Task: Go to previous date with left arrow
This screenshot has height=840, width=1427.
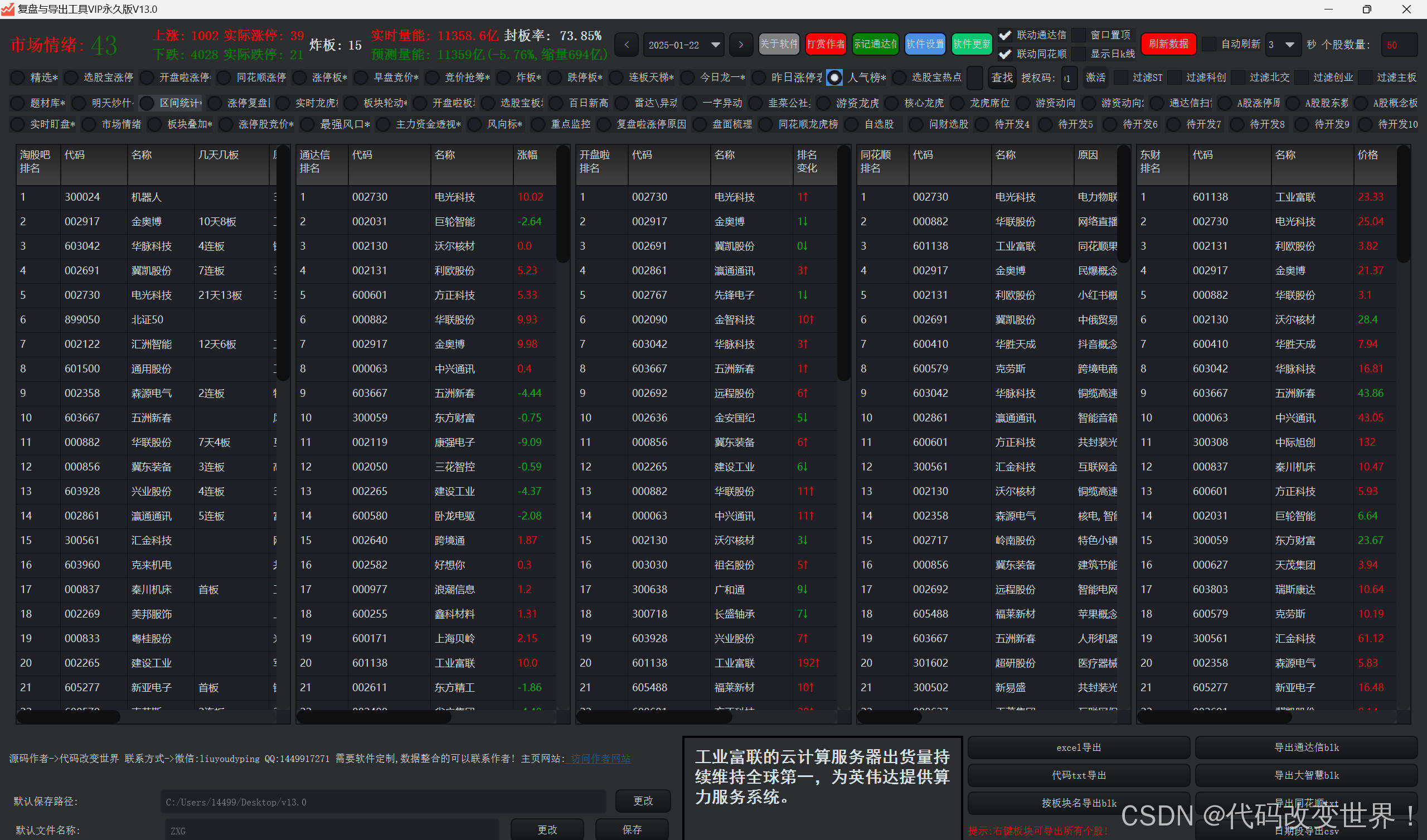Action: coord(627,45)
